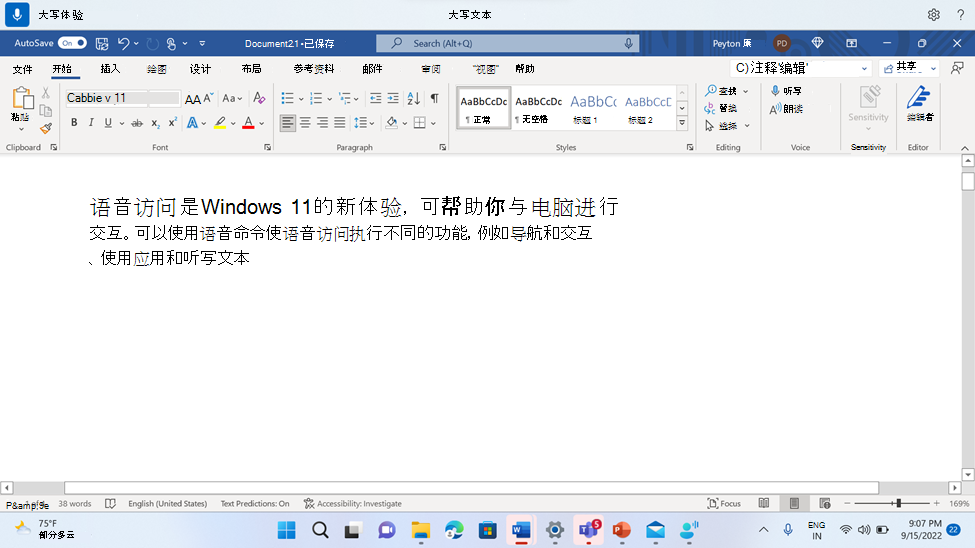Open the font color dropdown arrow
This screenshot has height=548, width=975.
point(262,123)
